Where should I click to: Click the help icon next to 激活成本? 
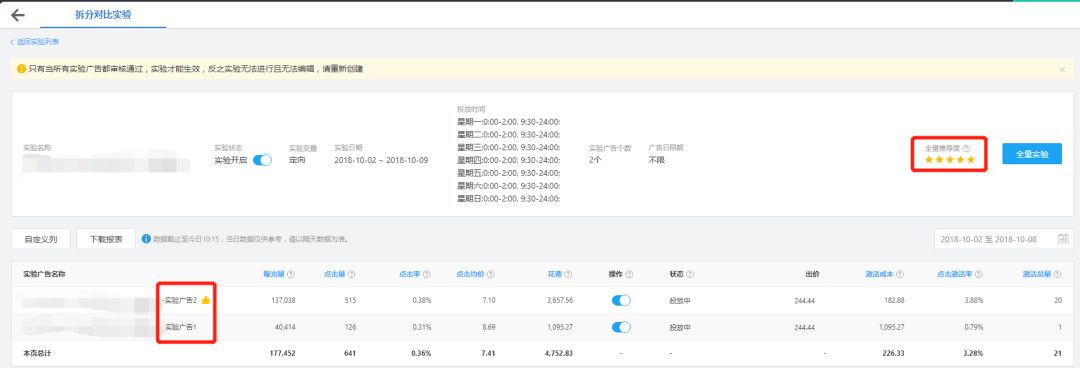(x=900, y=274)
